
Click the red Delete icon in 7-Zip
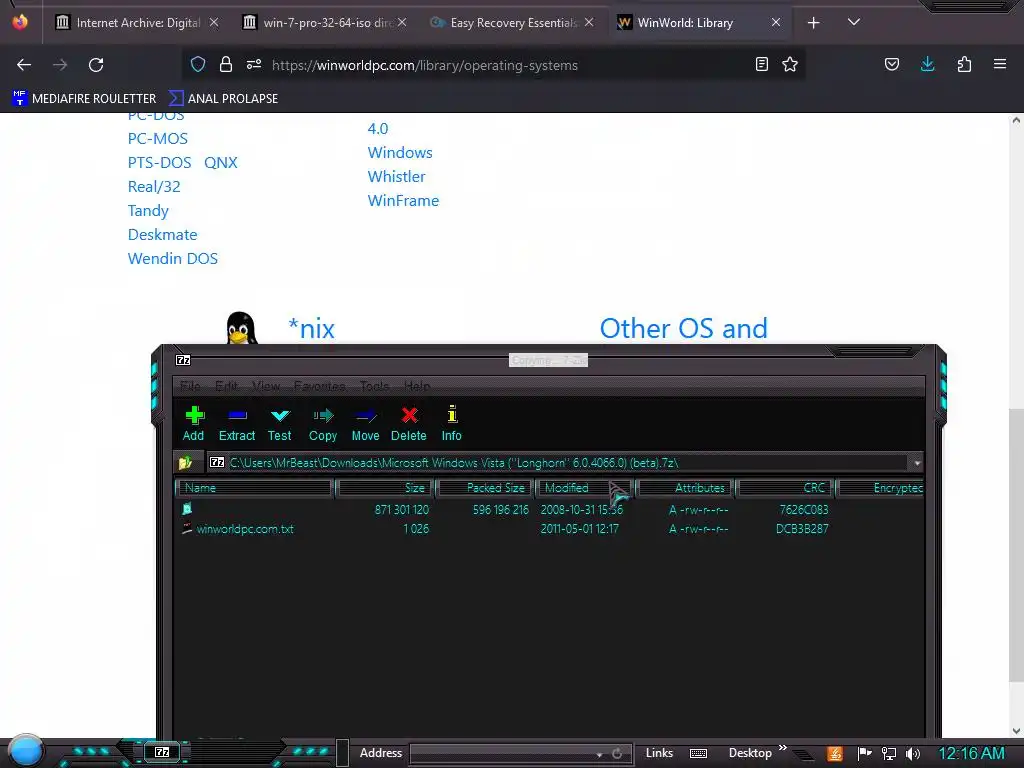click(409, 424)
